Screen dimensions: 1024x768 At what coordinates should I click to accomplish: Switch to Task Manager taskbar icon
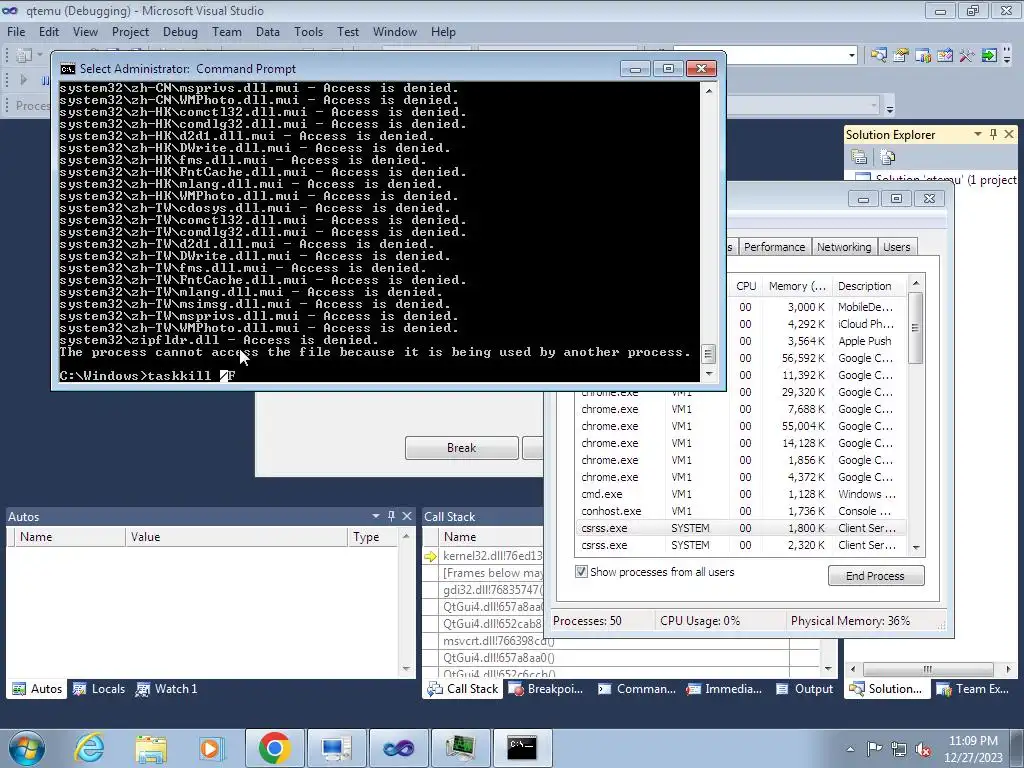click(460, 748)
